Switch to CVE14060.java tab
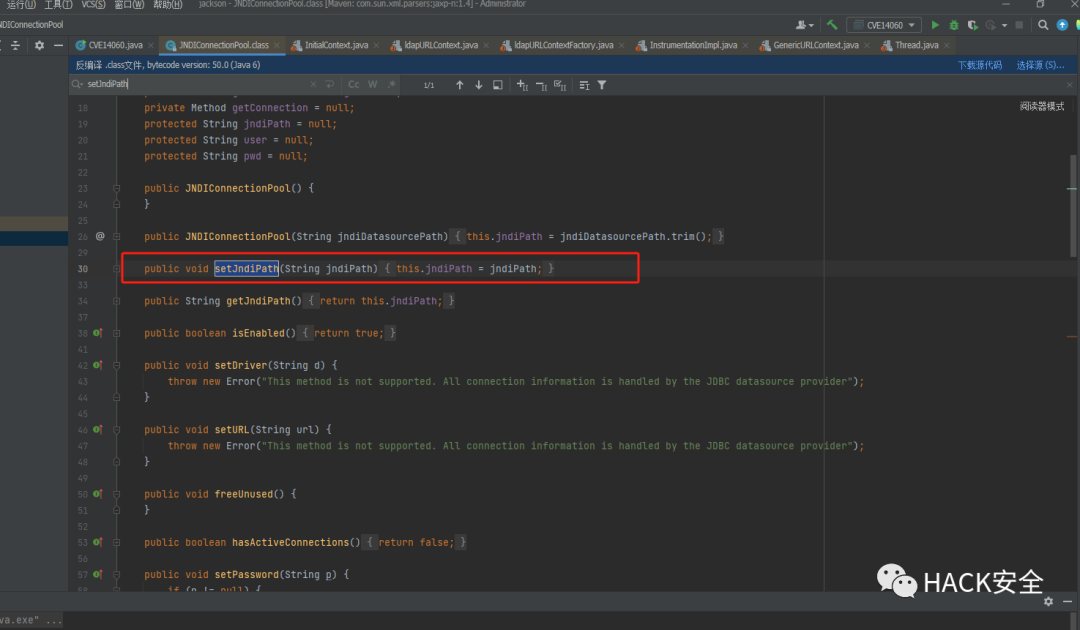The width and height of the screenshot is (1080, 630). [115, 45]
